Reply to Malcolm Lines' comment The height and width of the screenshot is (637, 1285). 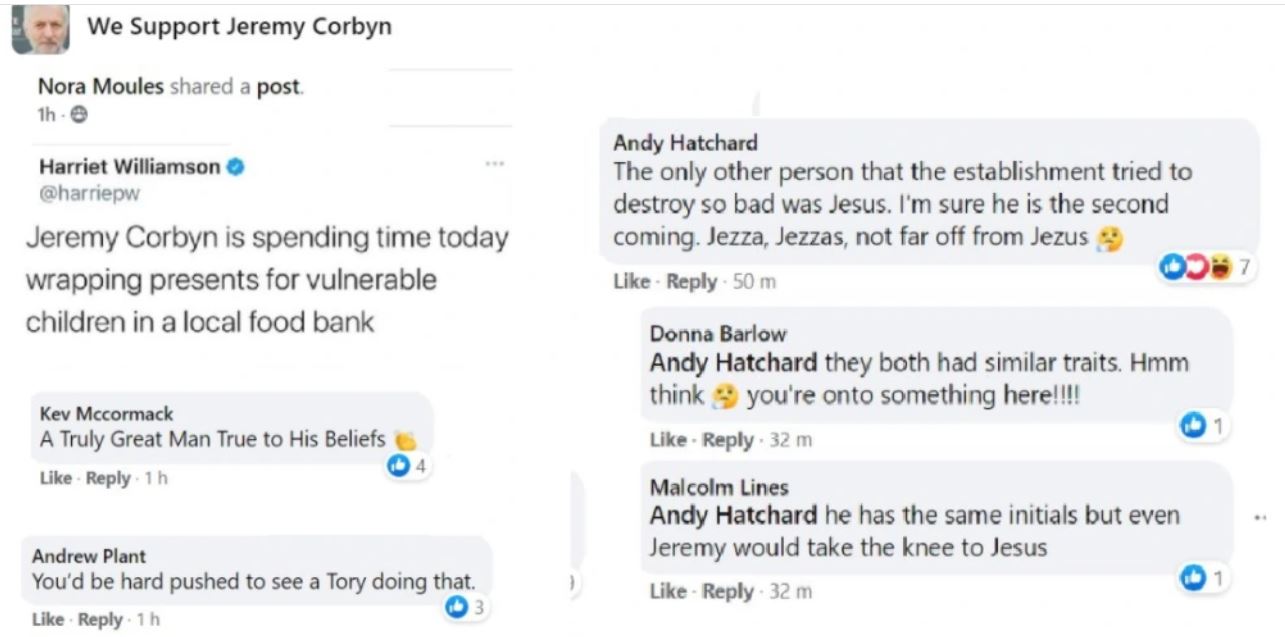(727, 591)
